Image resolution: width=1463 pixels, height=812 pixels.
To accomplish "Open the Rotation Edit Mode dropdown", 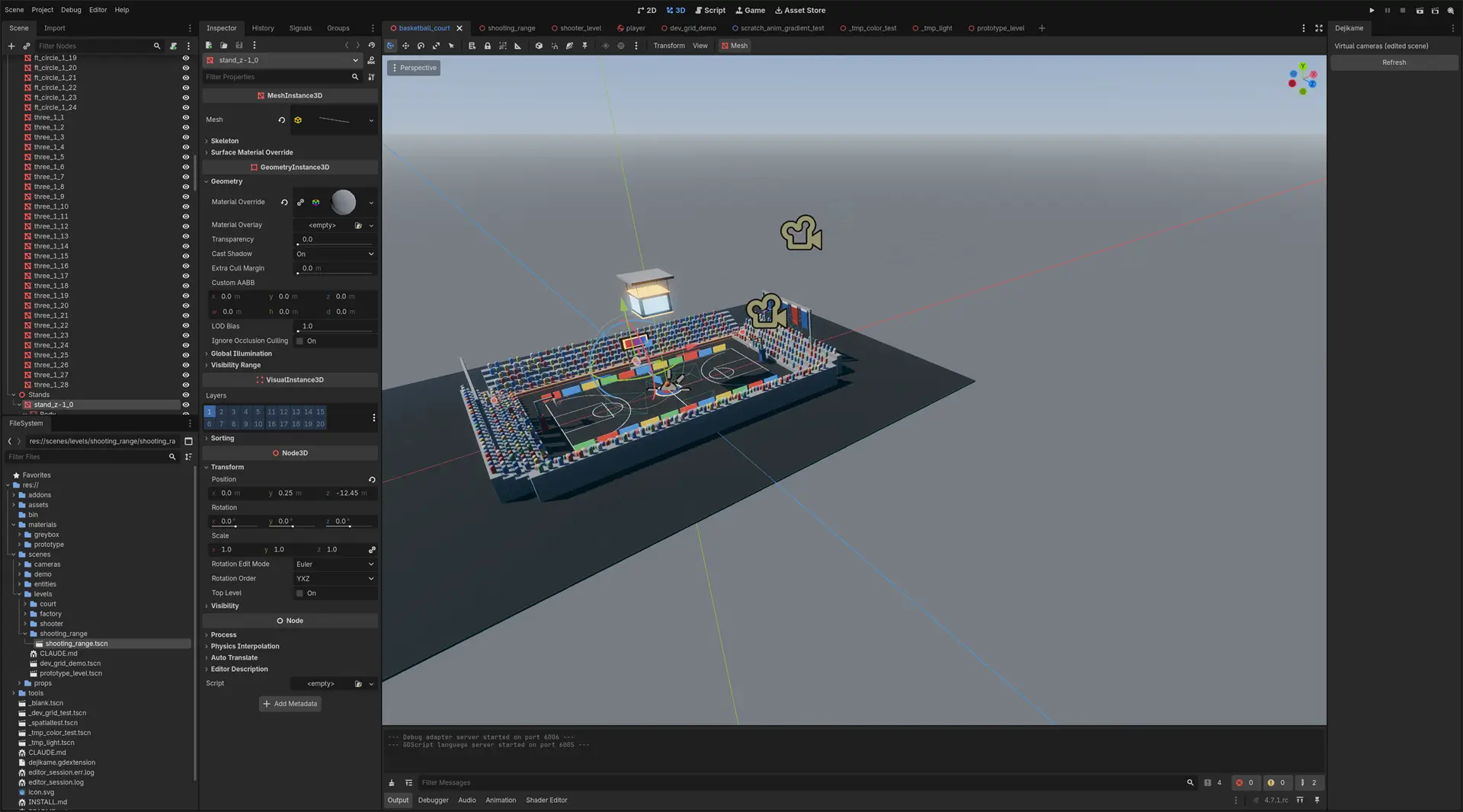I will pos(335,564).
